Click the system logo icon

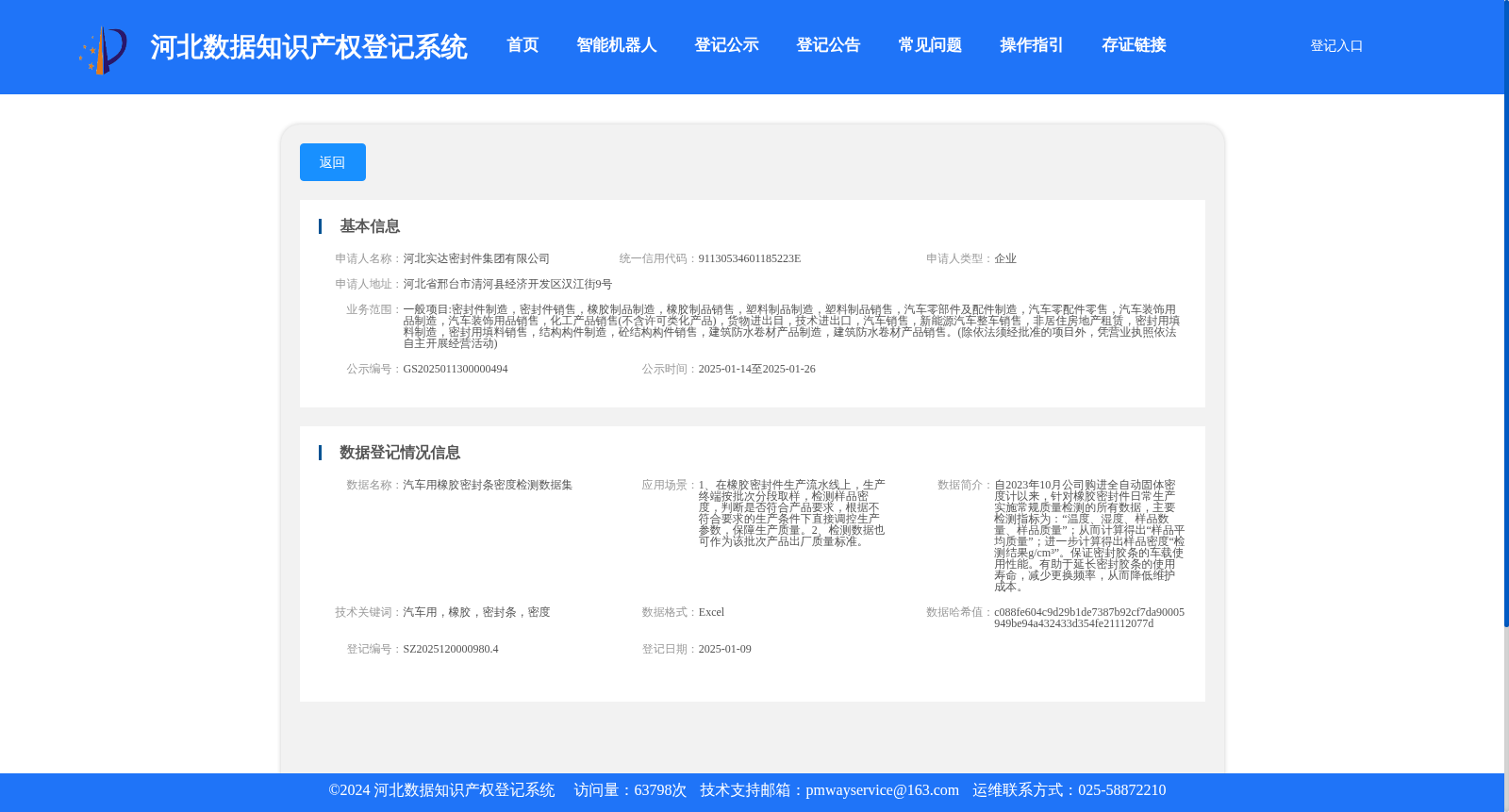click(103, 49)
